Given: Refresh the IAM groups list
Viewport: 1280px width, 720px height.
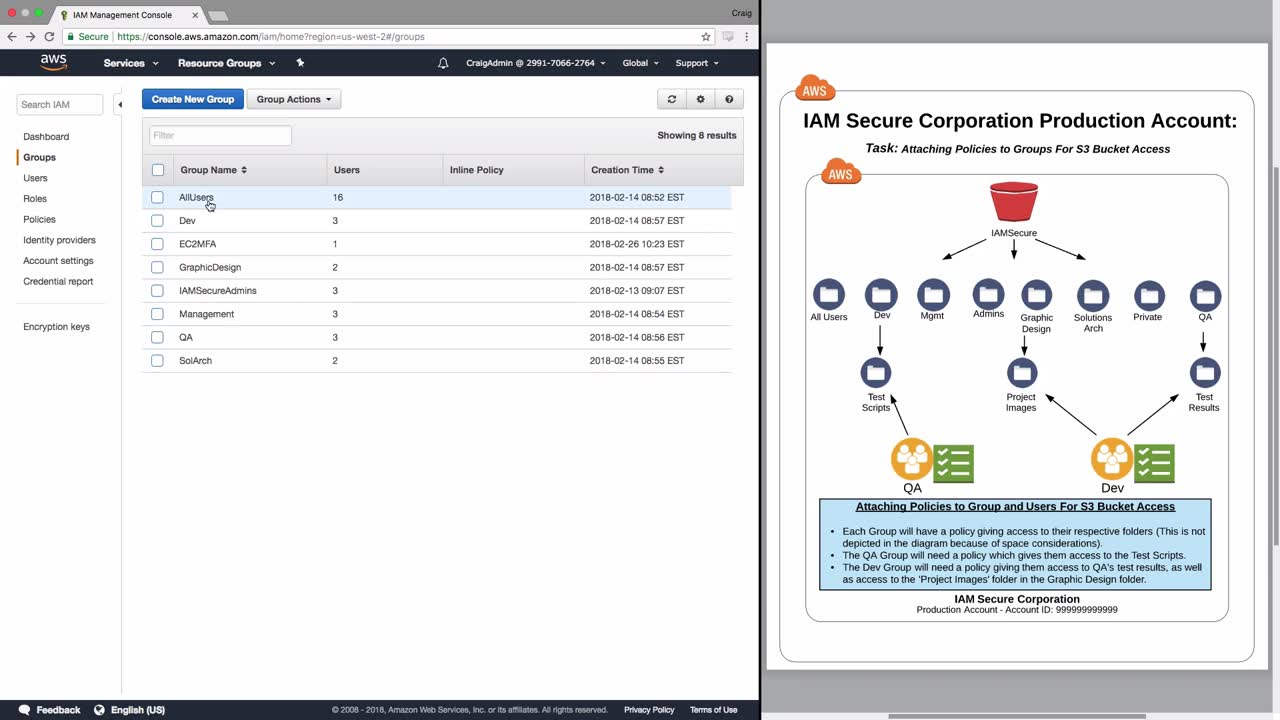Looking at the screenshot, I should click(x=671, y=99).
